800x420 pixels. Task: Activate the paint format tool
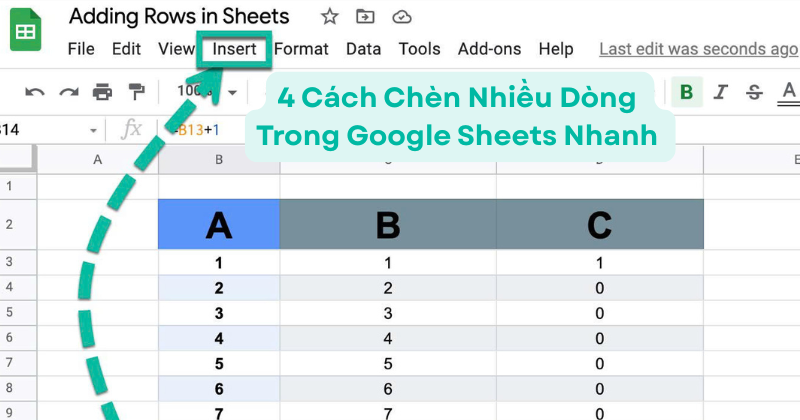coord(136,92)
